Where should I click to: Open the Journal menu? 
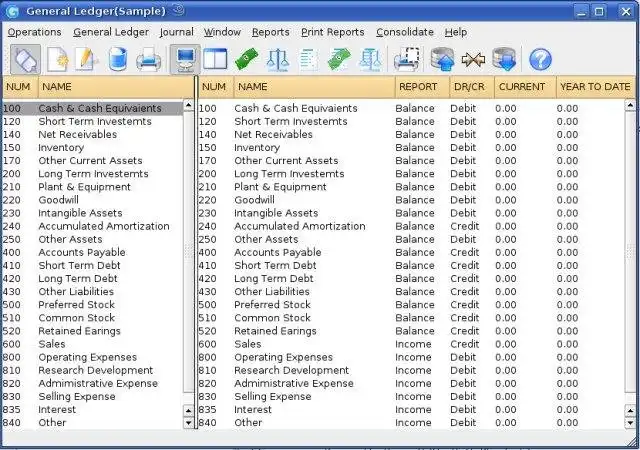176,32
